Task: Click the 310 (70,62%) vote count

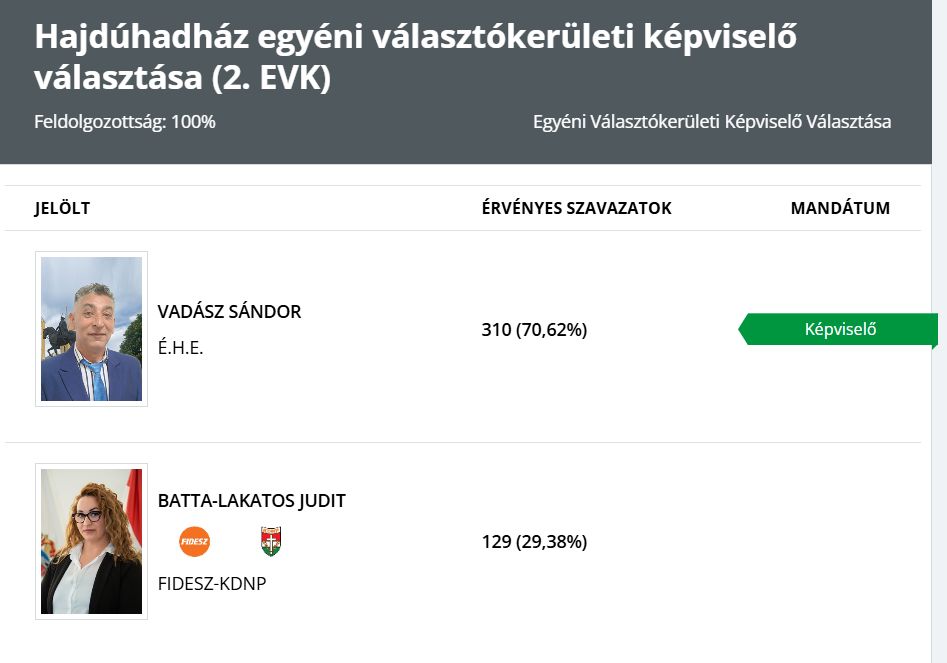Action: [x=534, y=330]
